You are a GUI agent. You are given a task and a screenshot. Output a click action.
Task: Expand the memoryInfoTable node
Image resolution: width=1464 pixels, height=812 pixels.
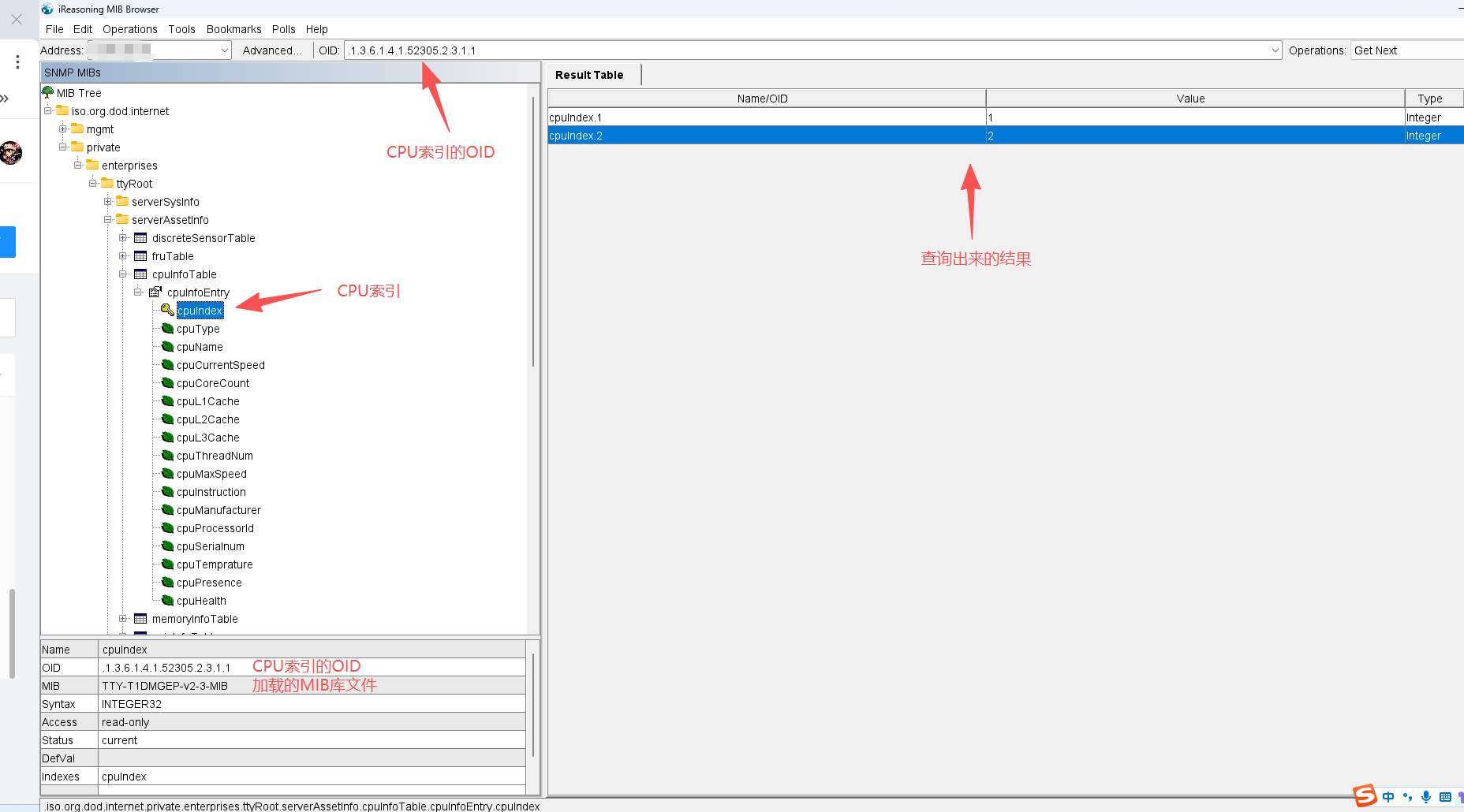click(123, 618)
